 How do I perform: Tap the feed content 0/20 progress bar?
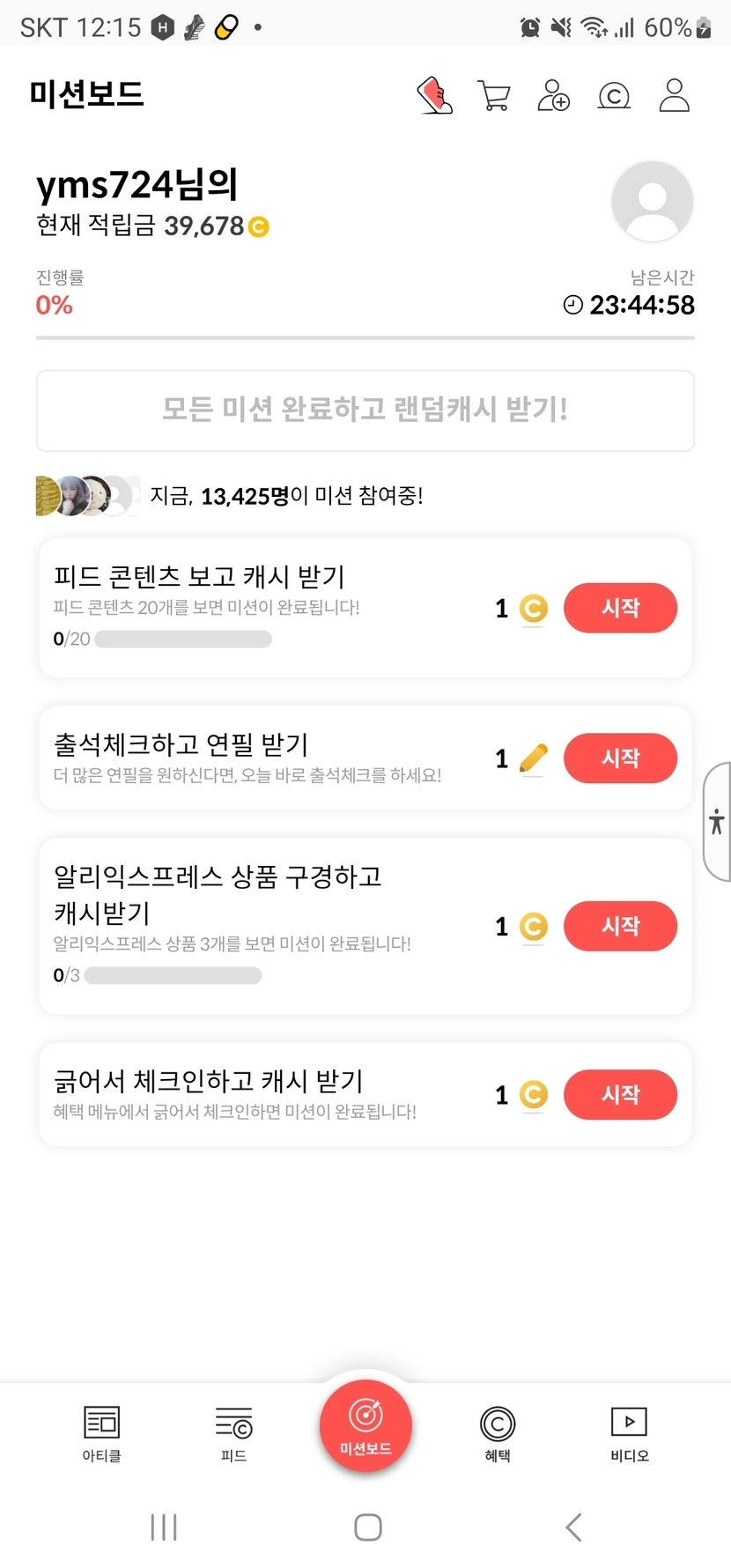point(182,640)
